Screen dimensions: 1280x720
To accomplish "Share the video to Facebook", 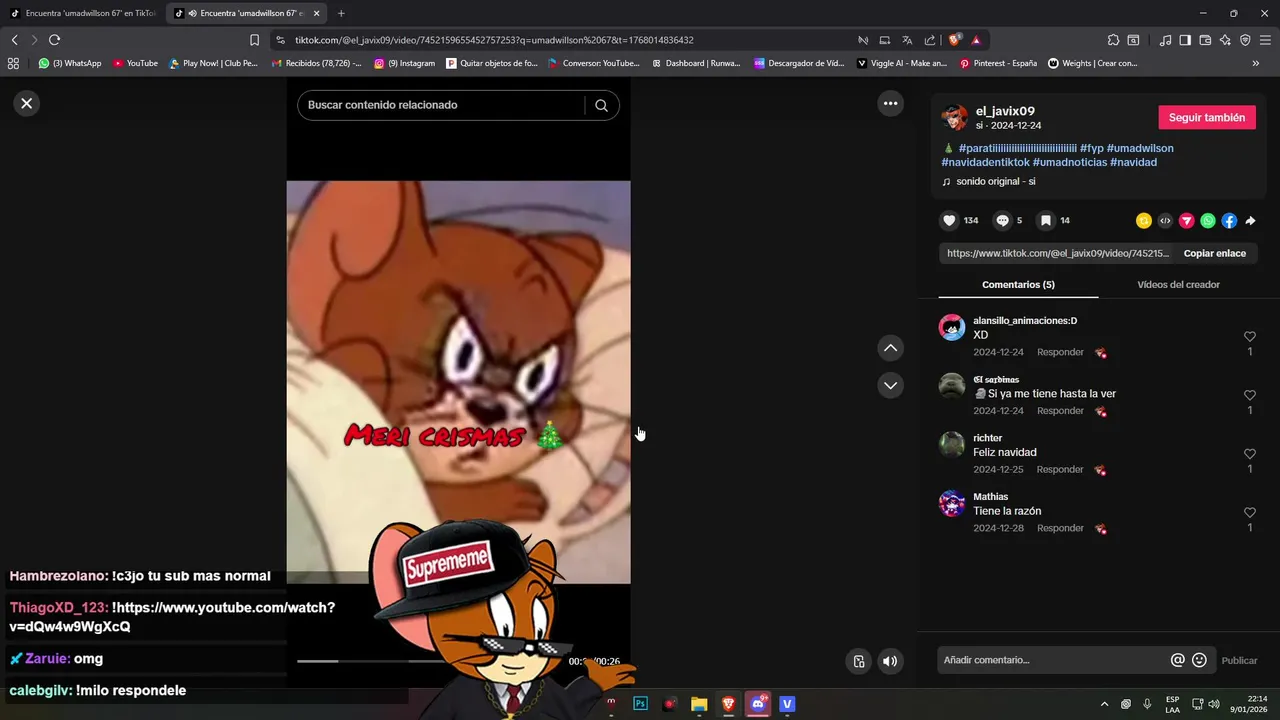I will tap(1229, 221).
